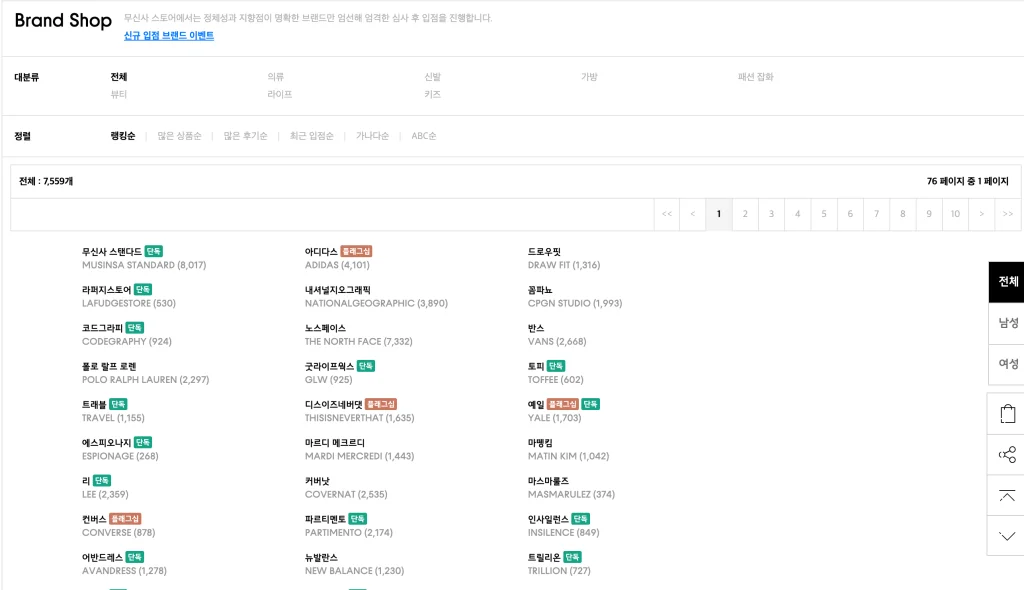Open the CPGN STUDIO brand
The image size is (1024, 590).
(x=575, y=303)
